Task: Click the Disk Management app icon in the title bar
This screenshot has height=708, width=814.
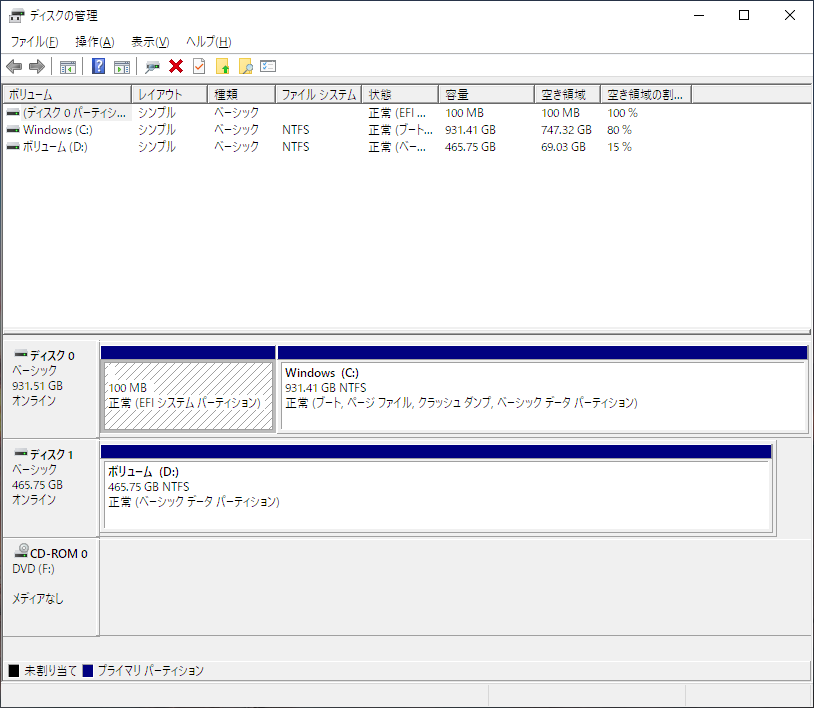Action: pyautogui.click(x=17, y=16)
